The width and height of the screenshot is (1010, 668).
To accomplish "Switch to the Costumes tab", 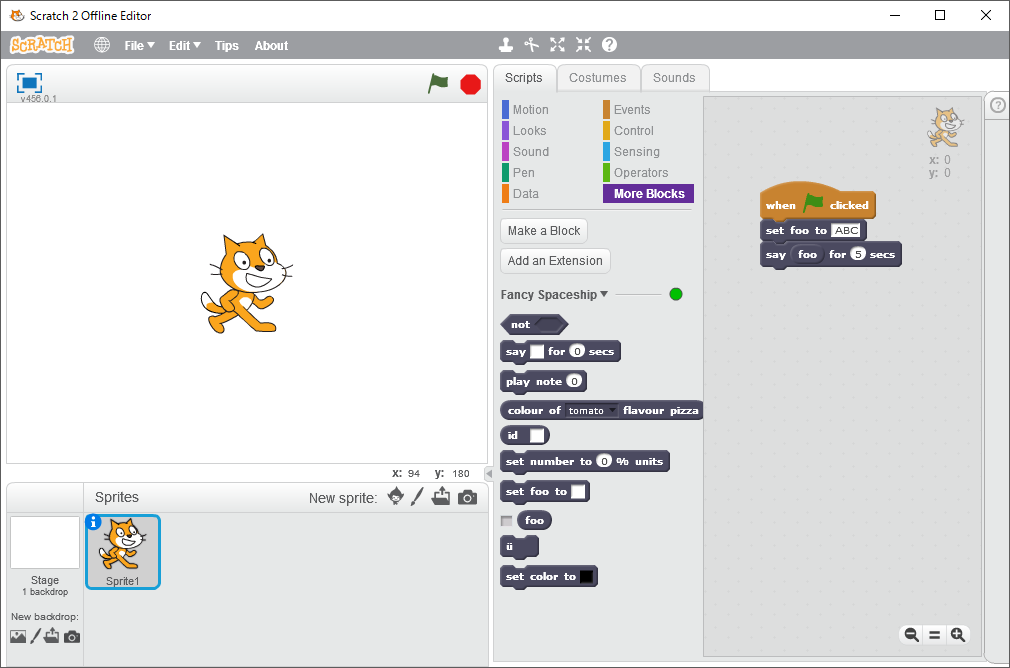I will tap(597, 78).
